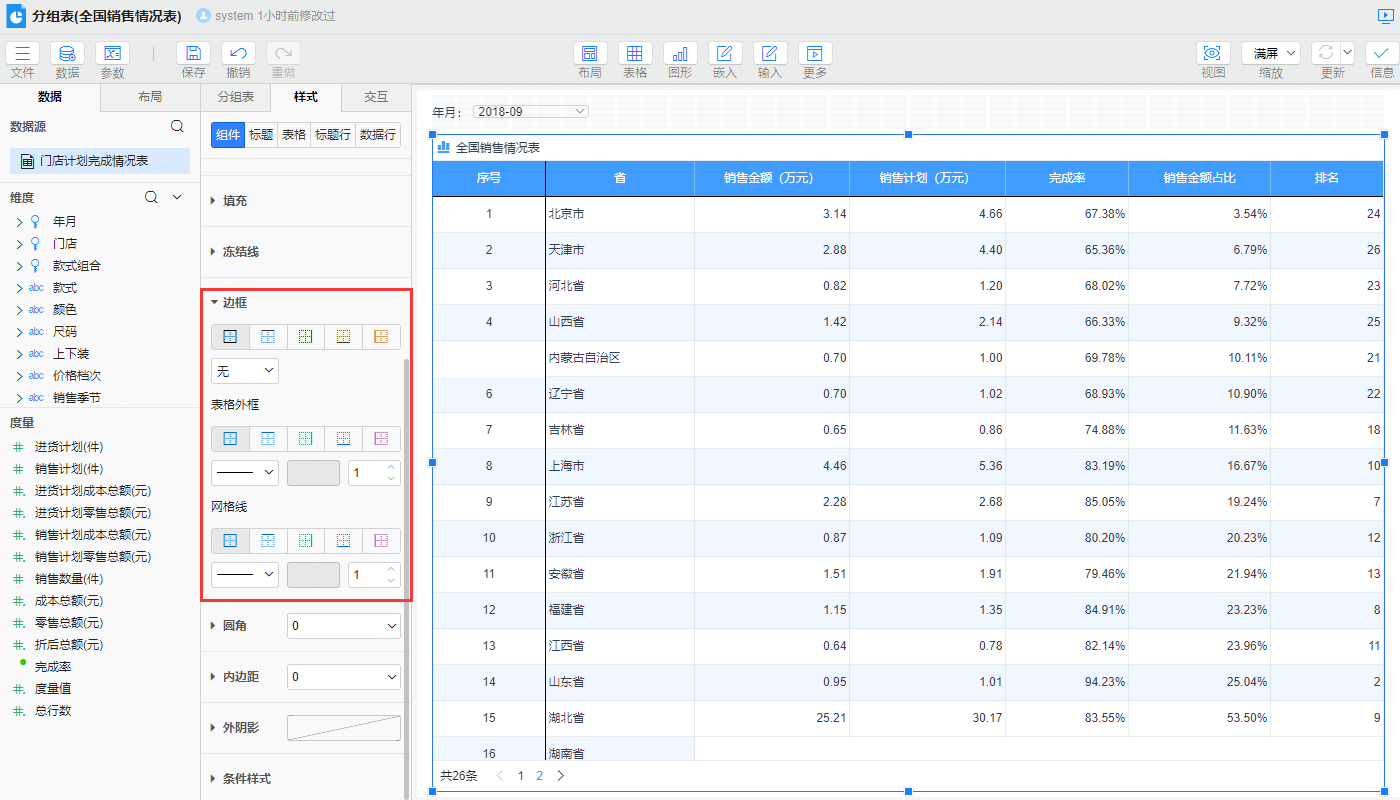Search data source with magnifier icon
The width and height of the screenshot is (1400, 800).
coord(177,126)
